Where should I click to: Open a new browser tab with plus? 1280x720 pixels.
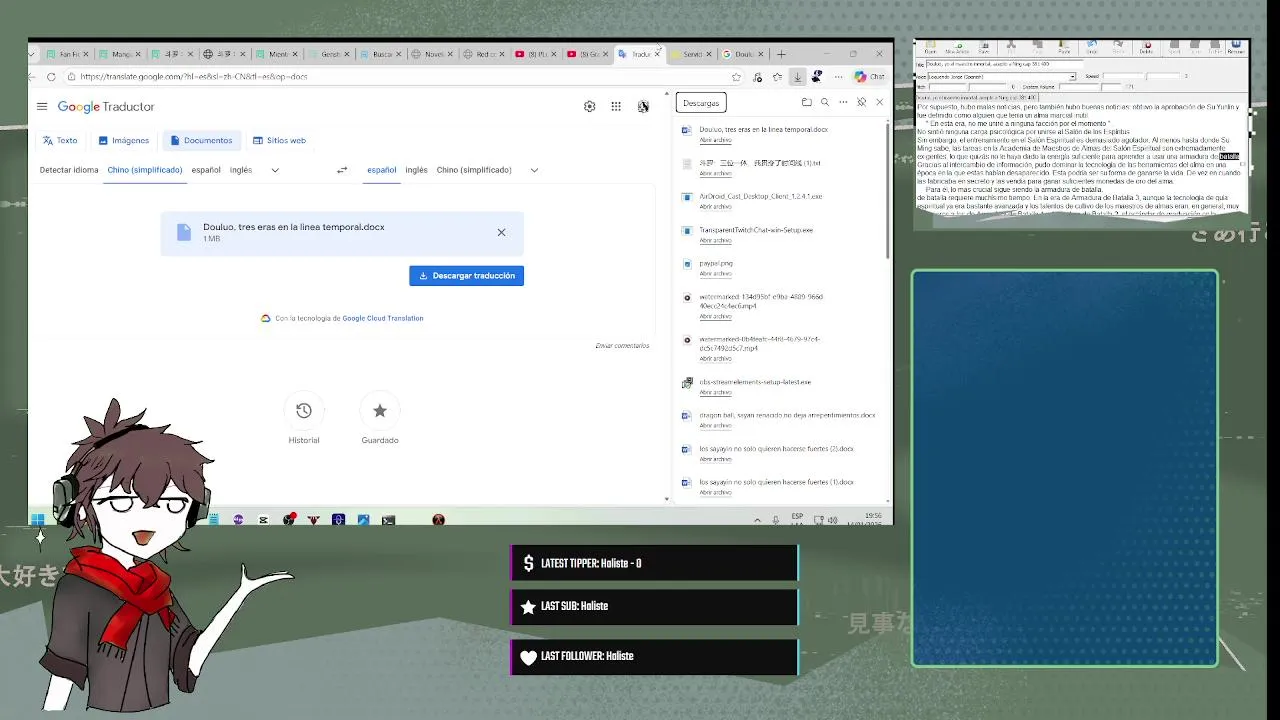[x=781, y=54]
